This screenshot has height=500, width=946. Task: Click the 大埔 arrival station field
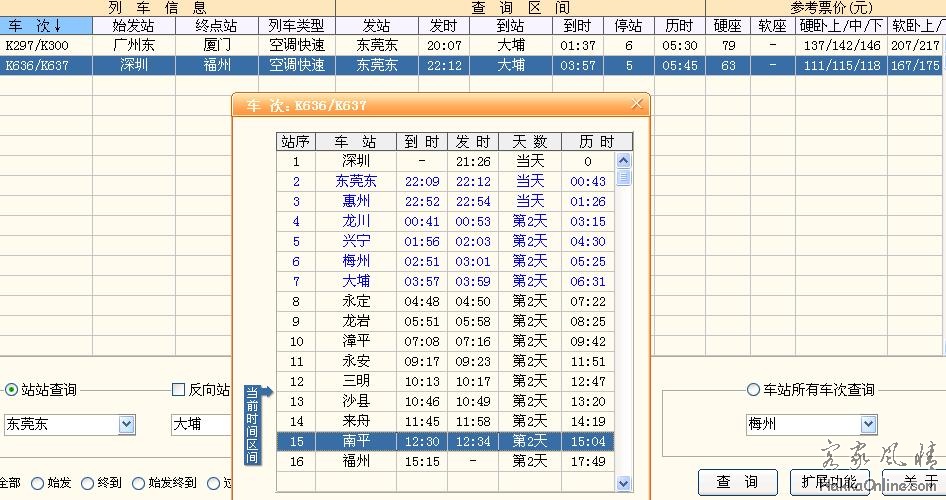pyautogui.click(x=200, y=424)
